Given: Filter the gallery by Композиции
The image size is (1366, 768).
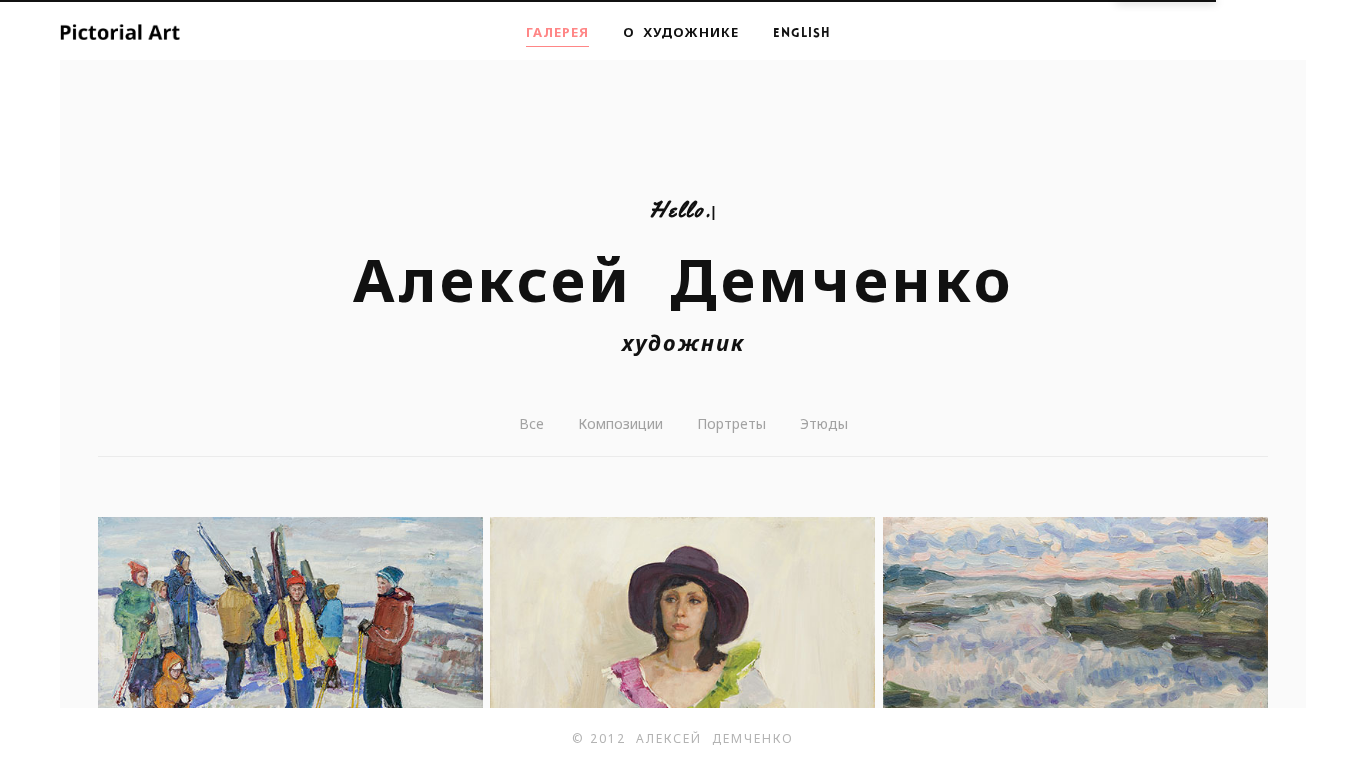Looking at the screenshot, I should click(620, 424).
